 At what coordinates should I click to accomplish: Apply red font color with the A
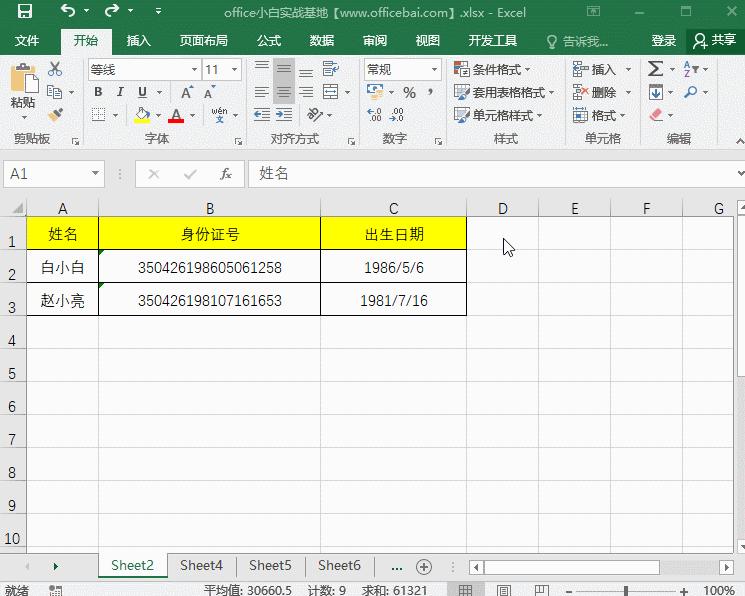[x=176, y=115]
